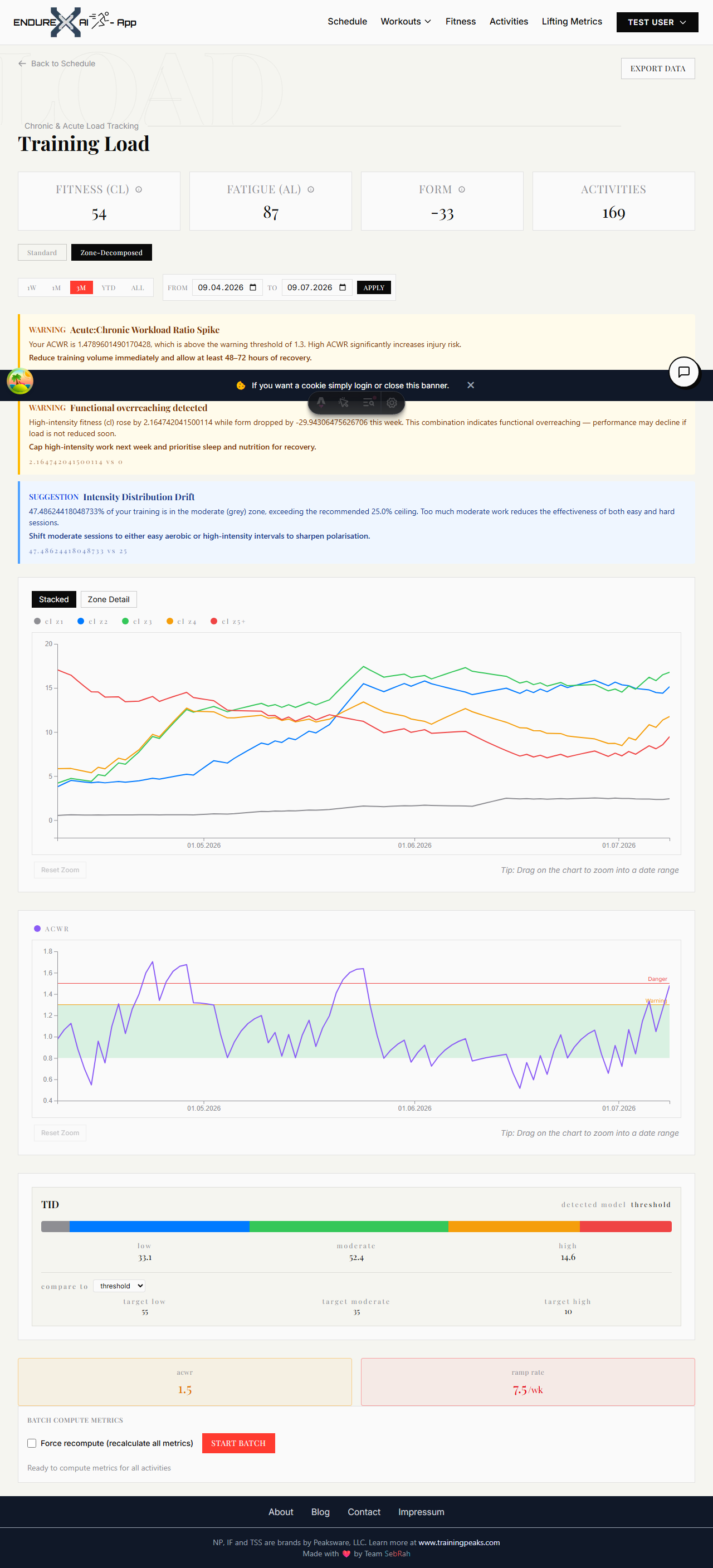Reset Zoom on the ACWR chart
Screen dimensions: 713x1568
(60, 1132)
